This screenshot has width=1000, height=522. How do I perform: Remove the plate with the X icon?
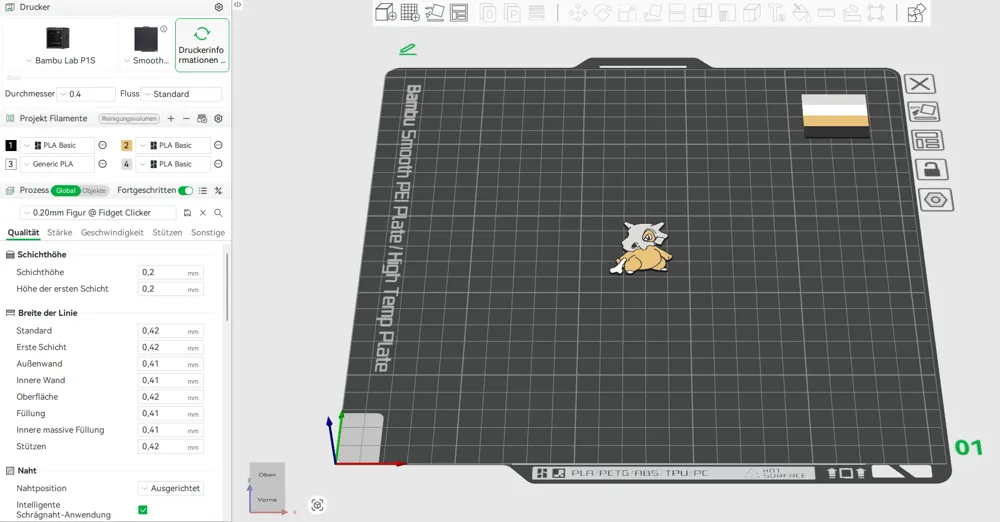[x=920, y=84]
